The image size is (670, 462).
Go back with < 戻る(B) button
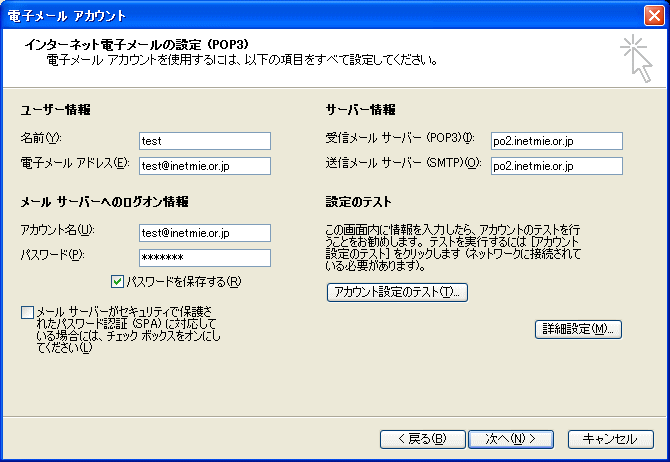pyautogui.click(x=422, y=439)
